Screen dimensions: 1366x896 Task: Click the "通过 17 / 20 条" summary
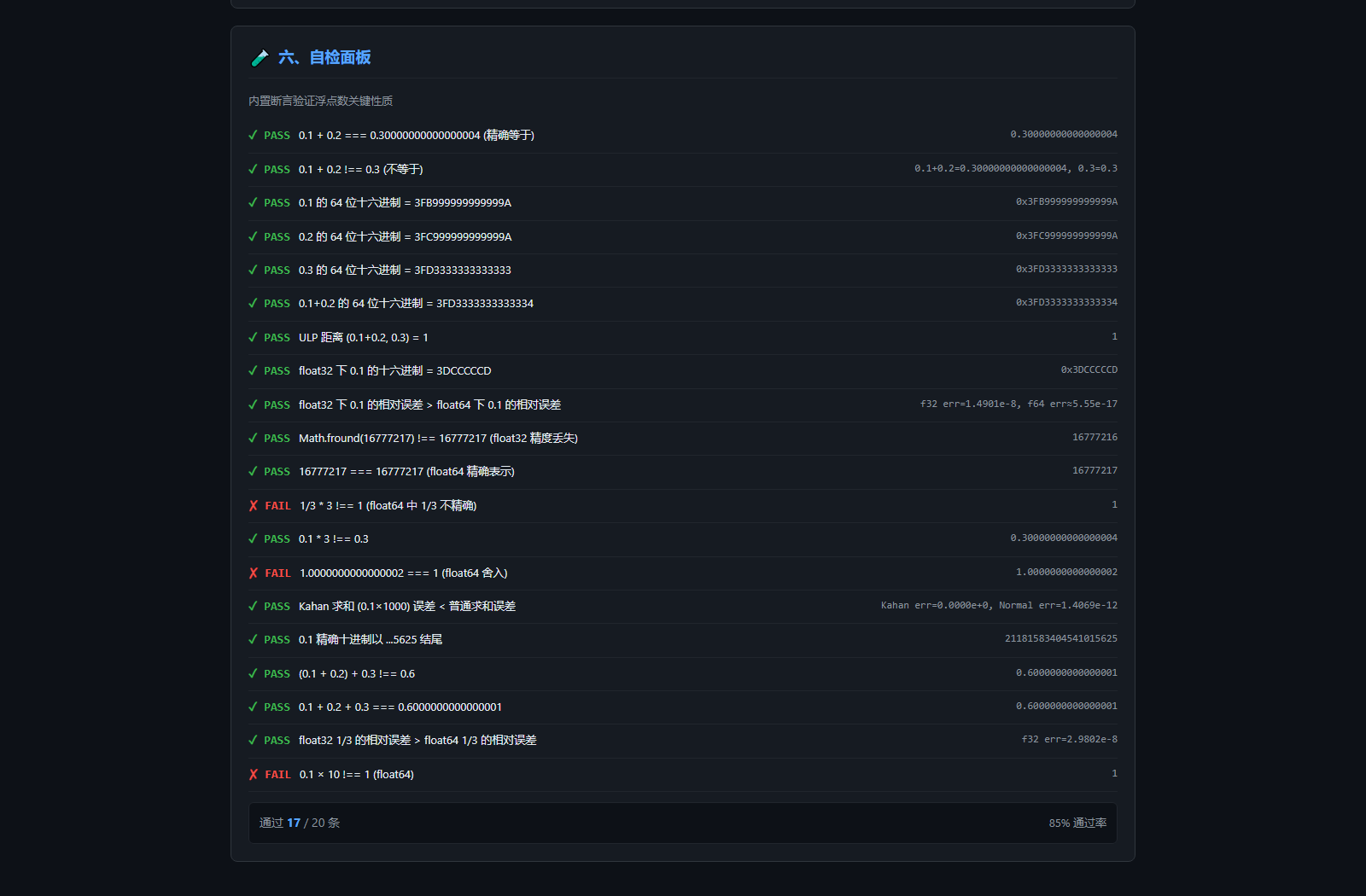[300, 823]
